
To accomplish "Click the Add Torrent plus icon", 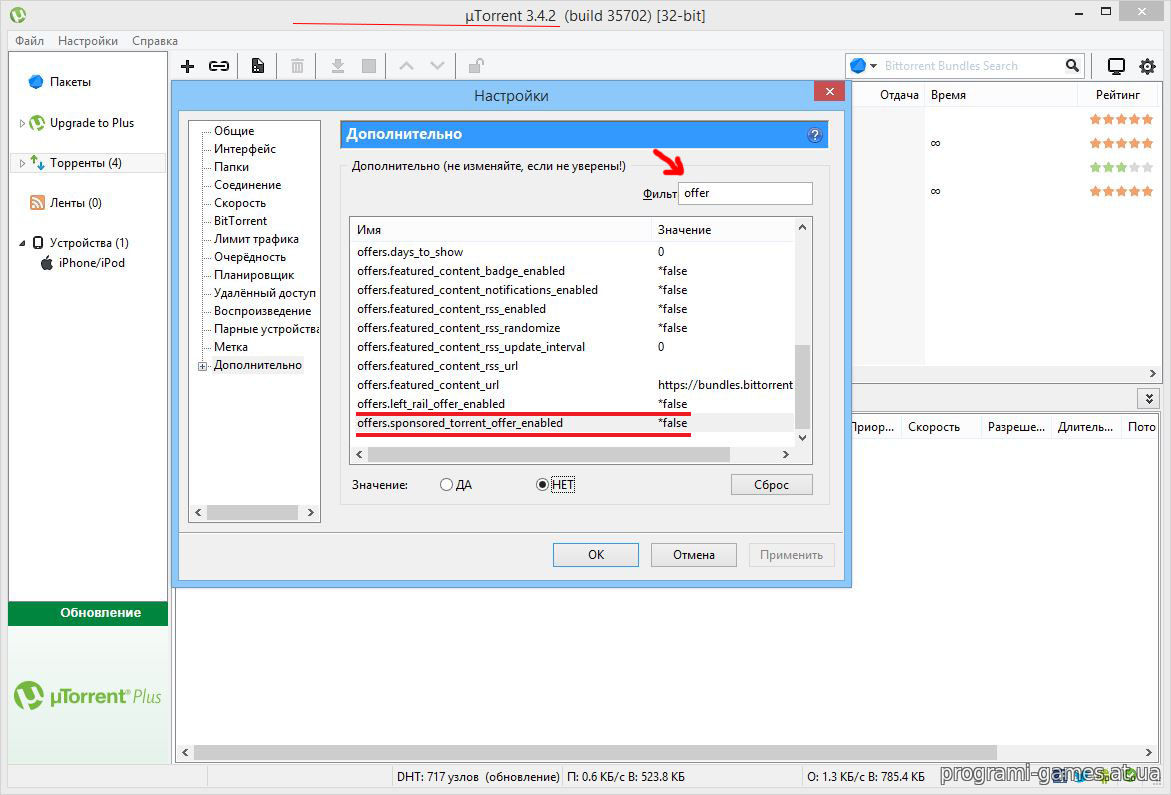I will pyautogui.click(x=187, y=66).
